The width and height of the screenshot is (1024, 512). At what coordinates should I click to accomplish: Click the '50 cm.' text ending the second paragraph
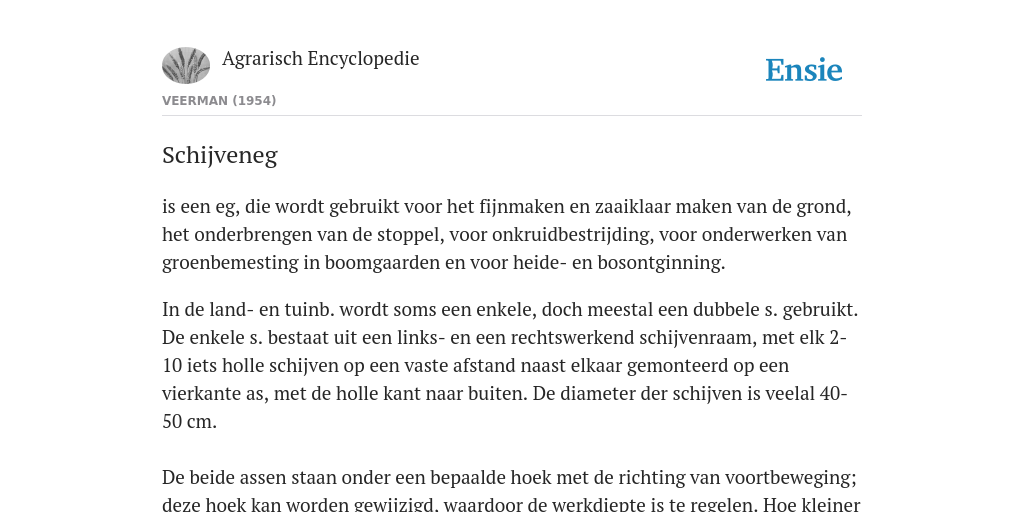pos(189,422)
